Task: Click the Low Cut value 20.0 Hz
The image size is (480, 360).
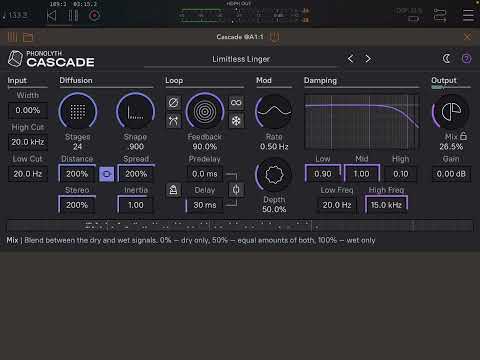Action: 28,174
